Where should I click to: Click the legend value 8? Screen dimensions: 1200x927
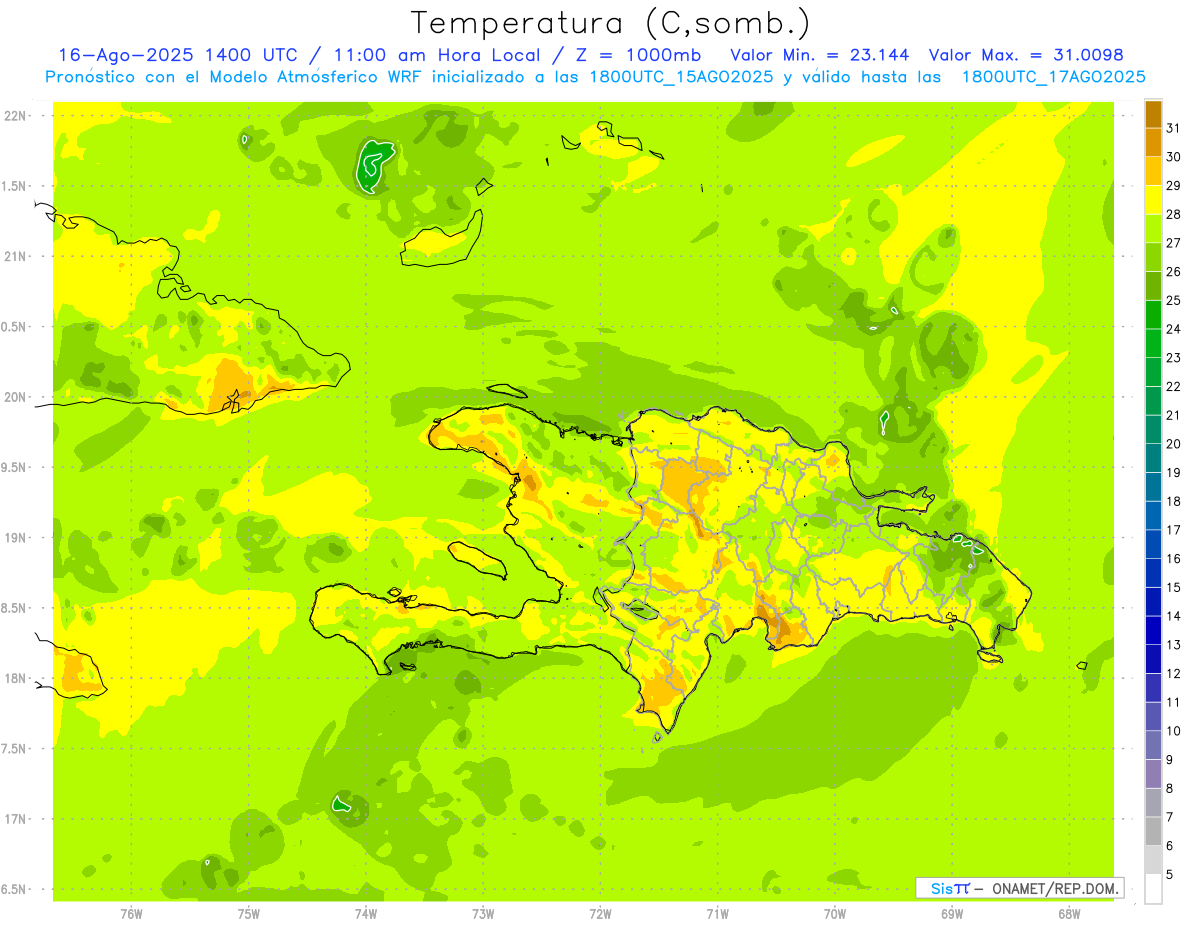[1170, 788]
